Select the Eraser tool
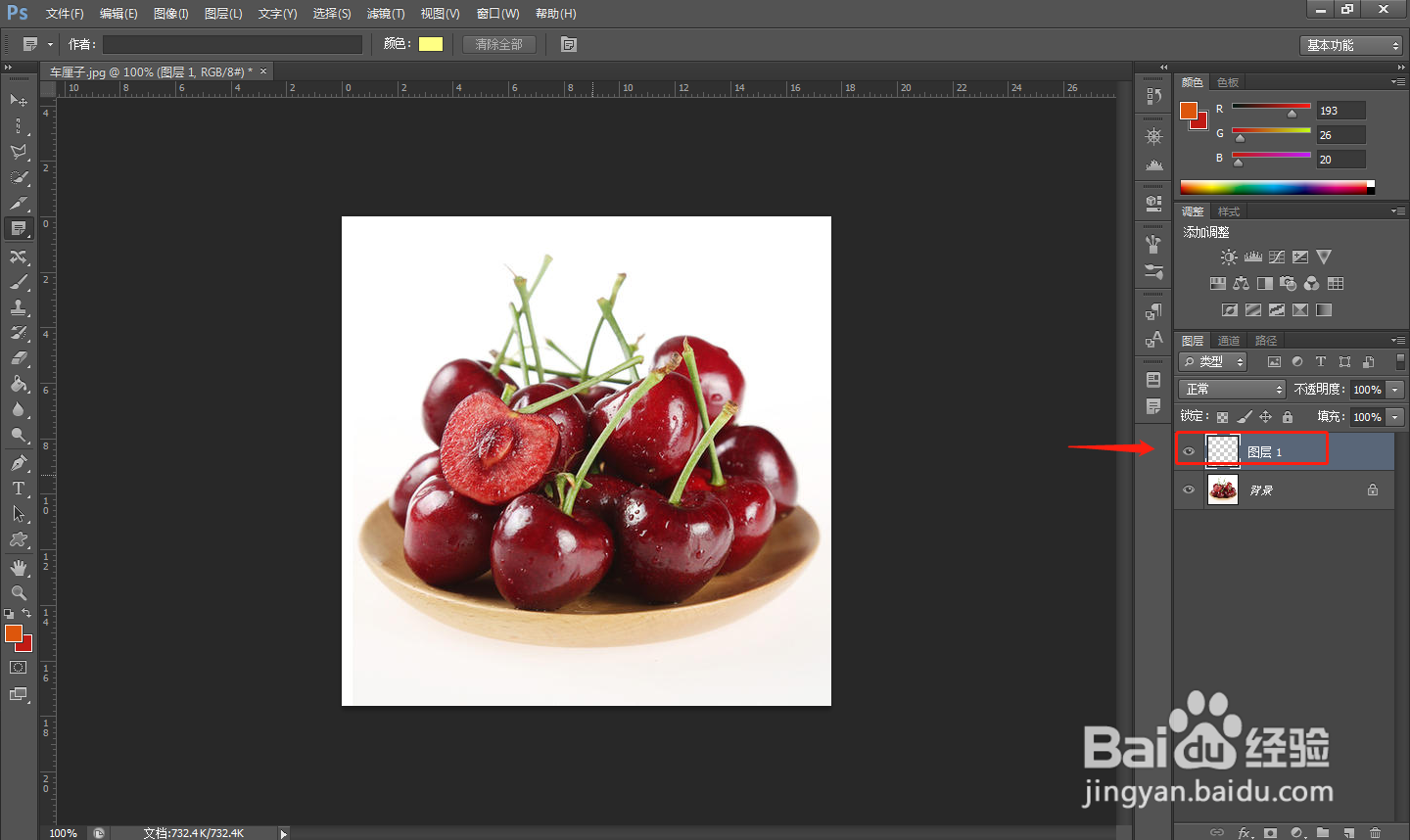The width and height of the screenshot is (1410, 840). click(x=18, y=358)
